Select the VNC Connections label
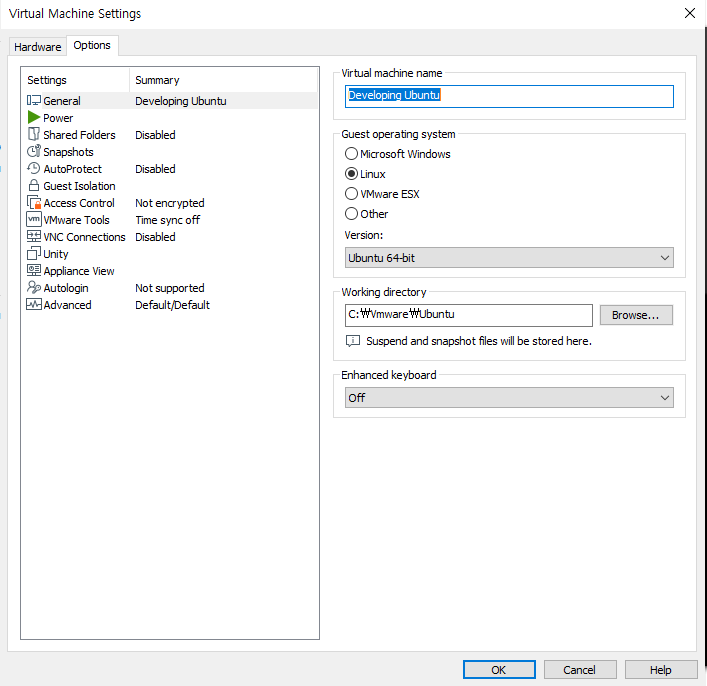Viewport: 707px width, 686px height. tap(84, 237)
